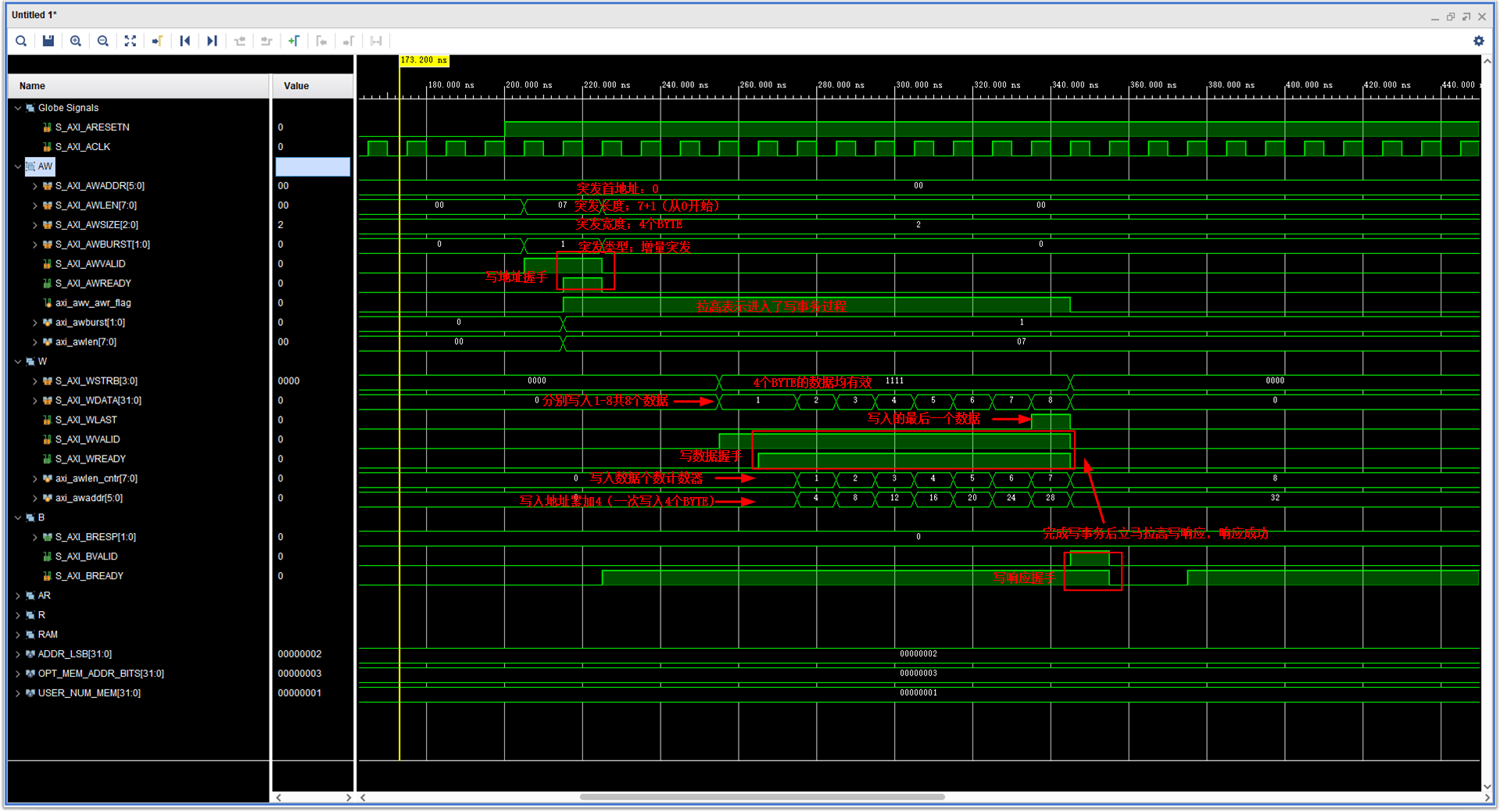Viewport: 1500px width, 812px height.
Task: Zoom Fit the entire waveform
Action: click(130, 41)
